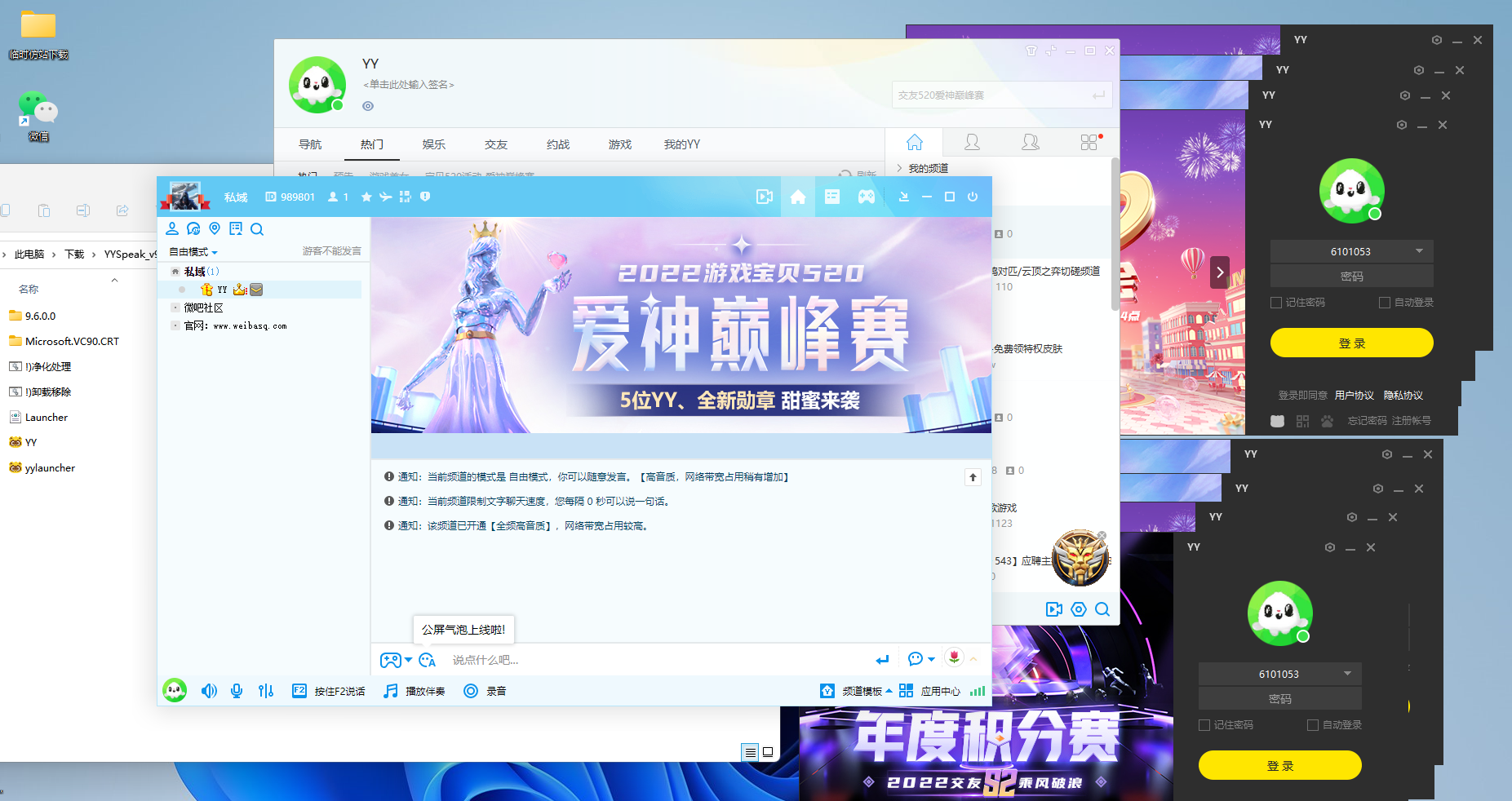Open the groups icon in main YY panel
The width and height of the screenshot is (1512, 801).
pos(1031,142)
